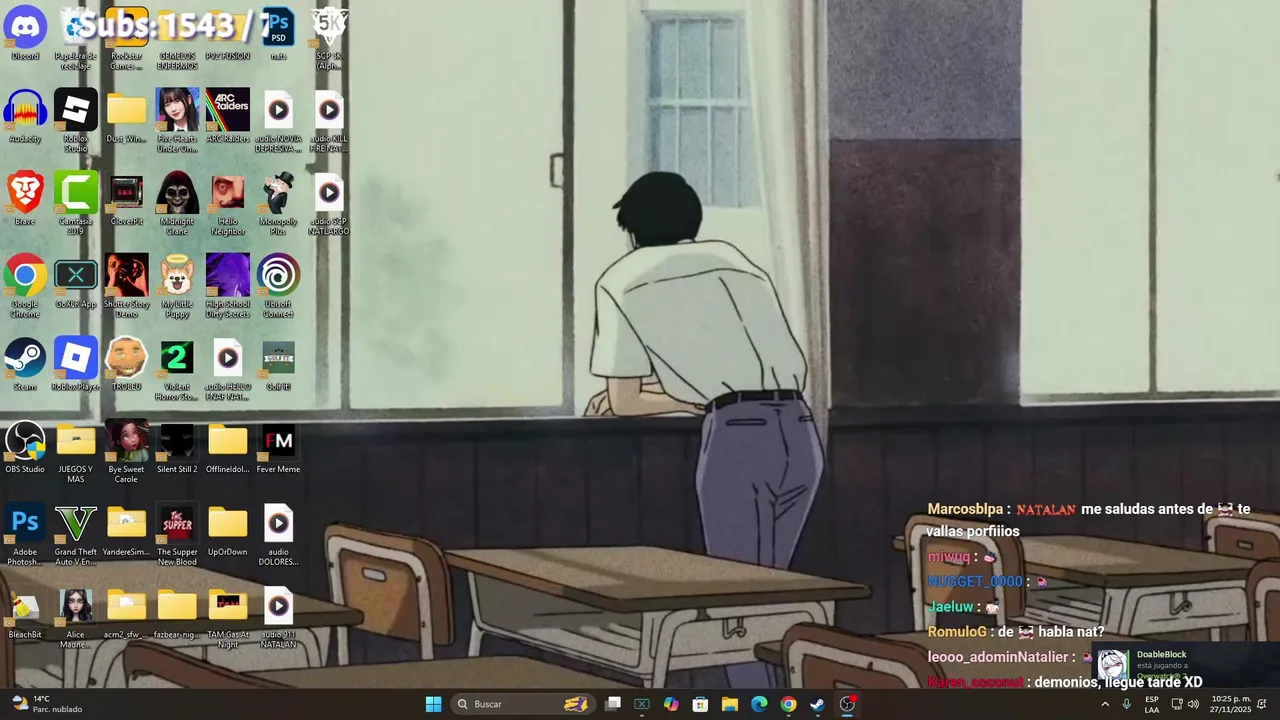
Task: Select the ARC Raiders desktop icon
Action: pyautogui.click(x=228, y=116)
